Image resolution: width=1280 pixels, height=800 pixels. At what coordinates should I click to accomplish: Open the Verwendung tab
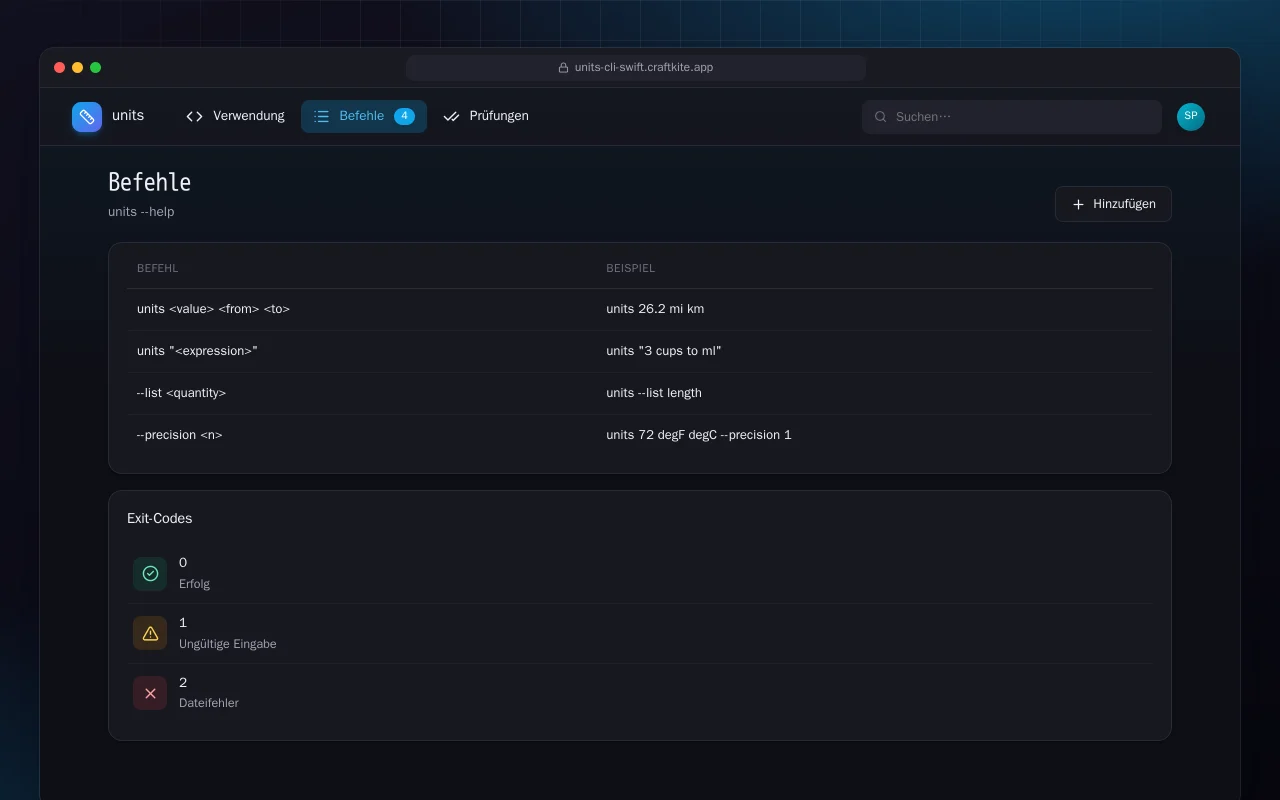pos(235,117)
